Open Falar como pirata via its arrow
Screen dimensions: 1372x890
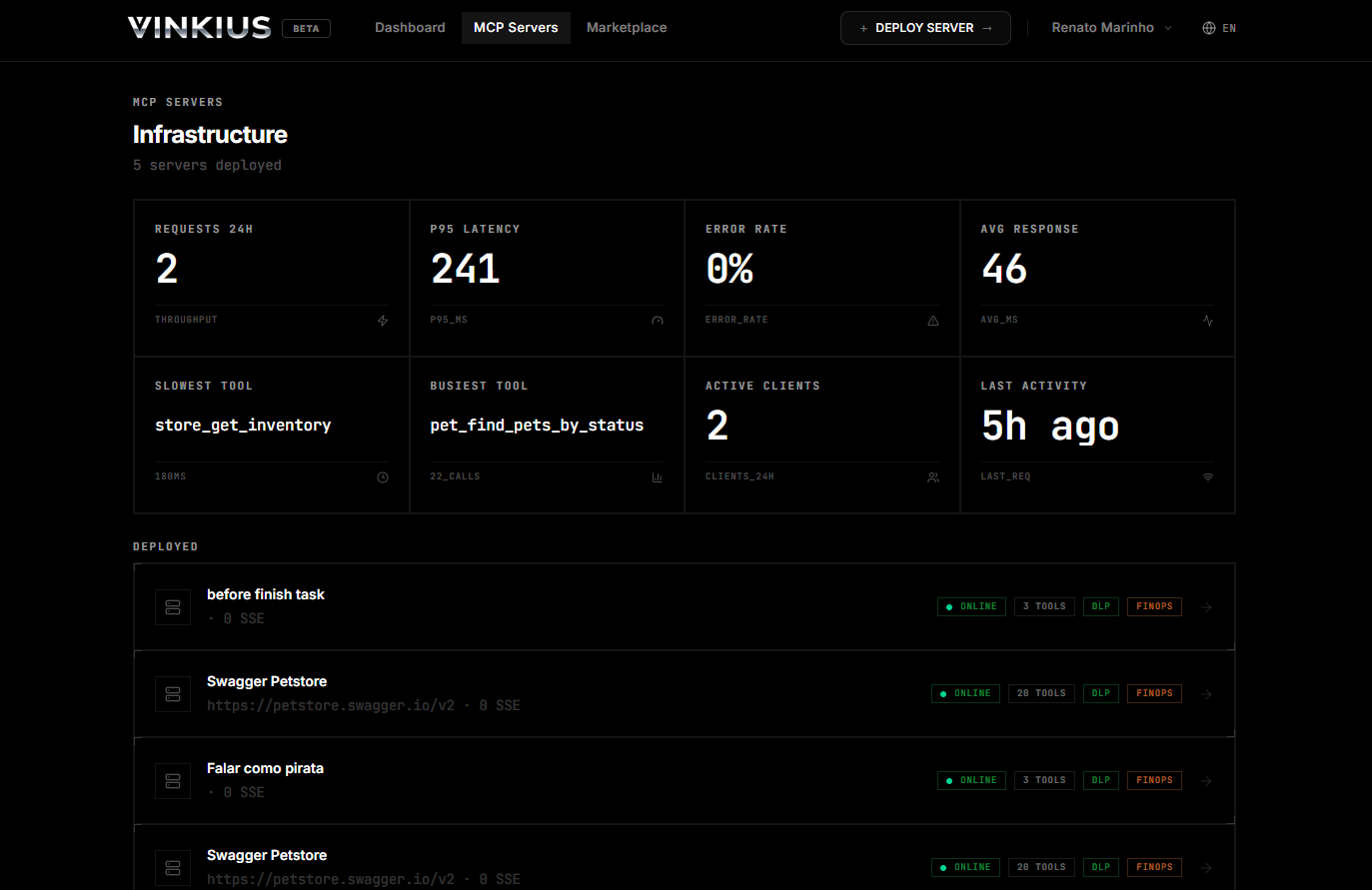1206,781
